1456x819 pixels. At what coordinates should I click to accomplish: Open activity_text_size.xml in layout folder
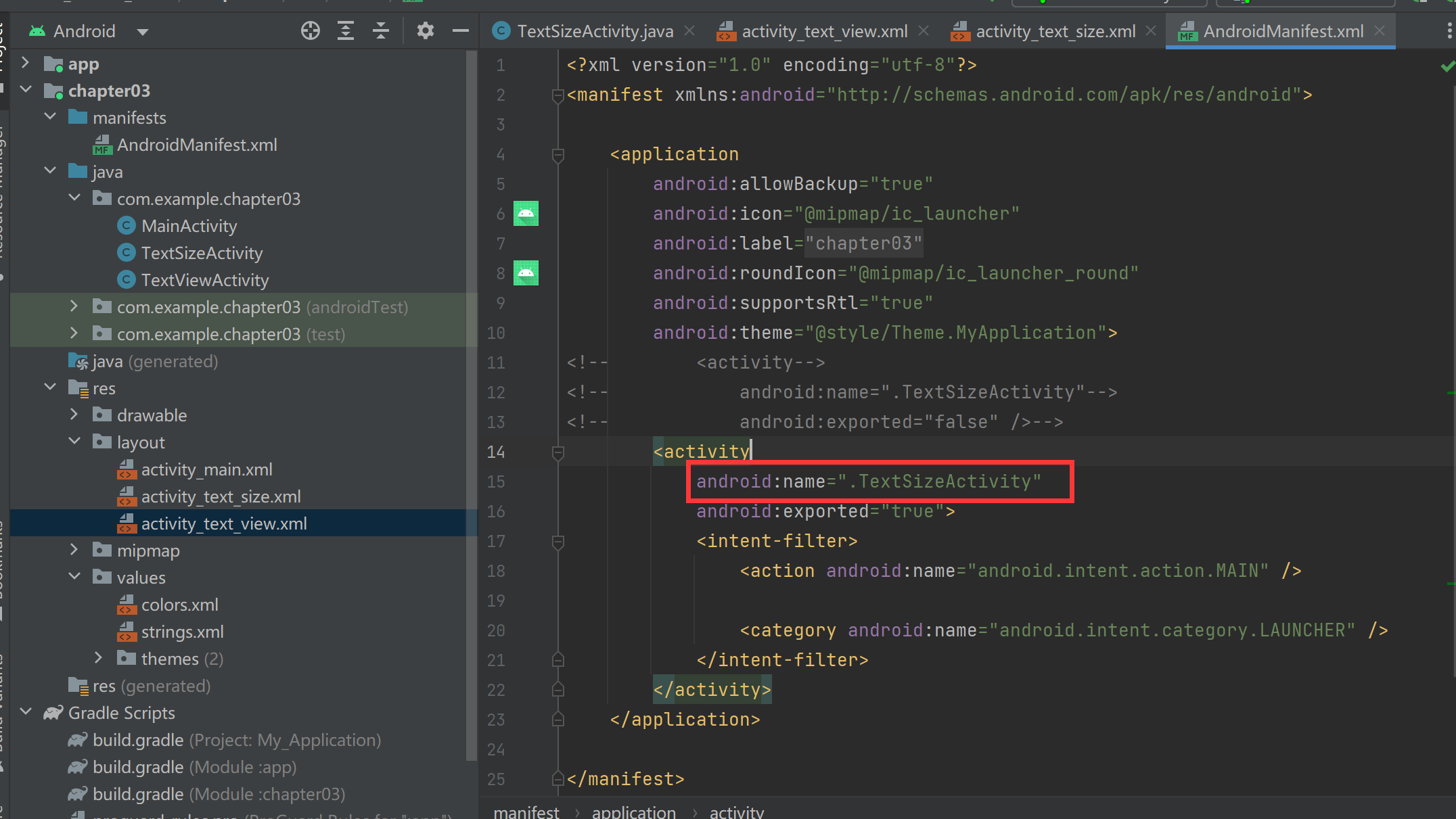click(221, 496)
